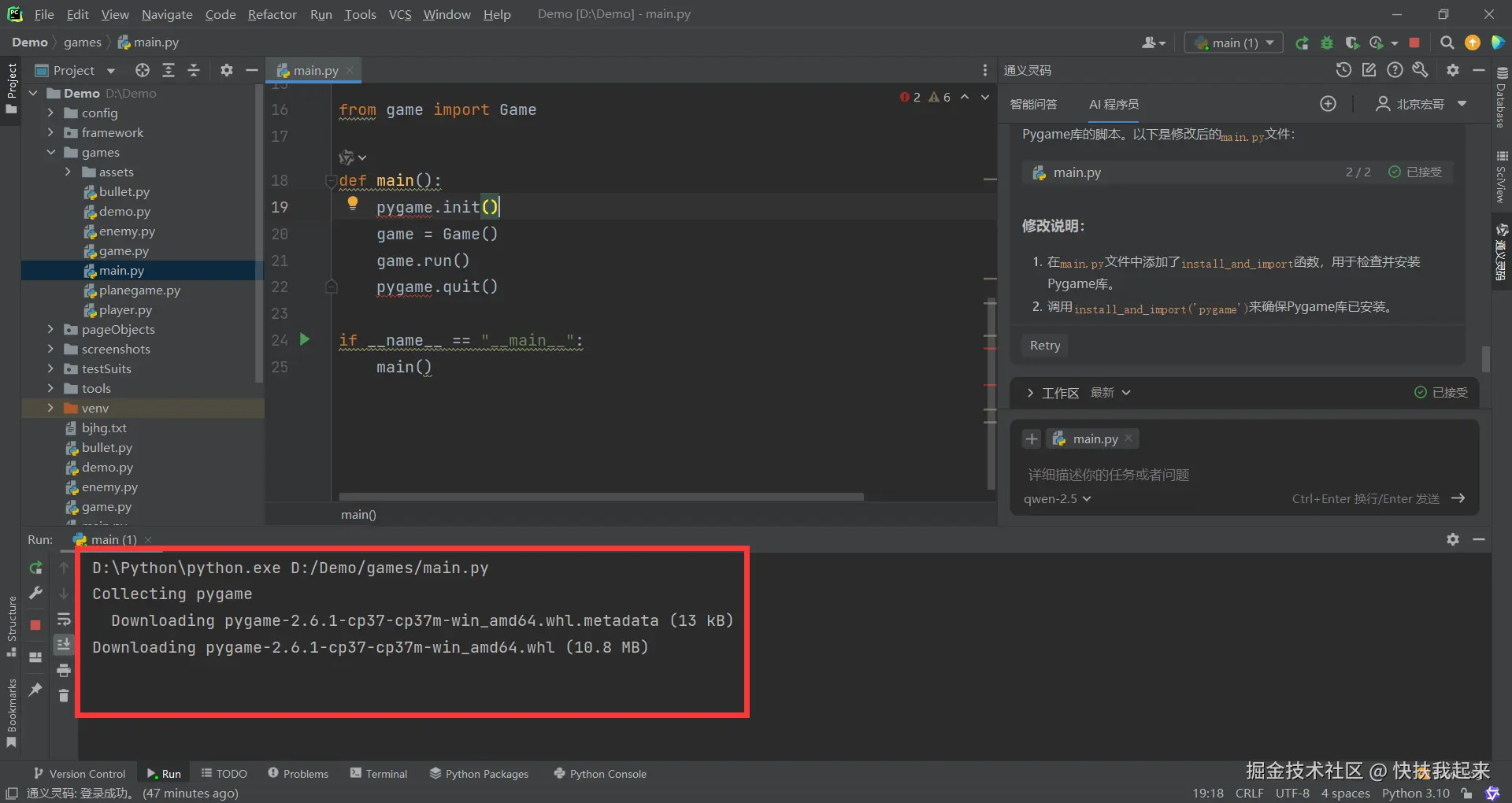
Task: Open help question icon in Tongyi panel
Action: tap(1395, 70)
